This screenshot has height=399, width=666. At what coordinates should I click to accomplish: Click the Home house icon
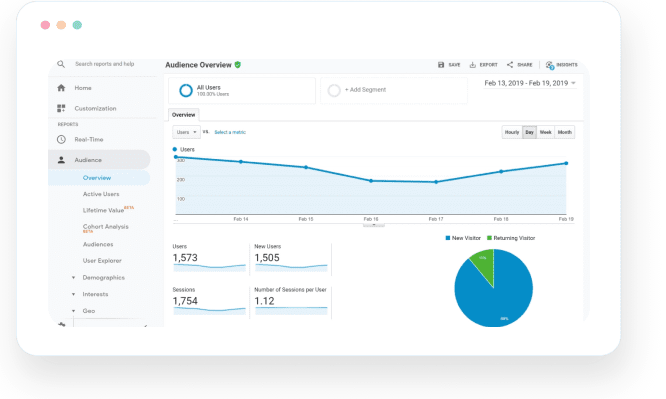click(61, 88)
